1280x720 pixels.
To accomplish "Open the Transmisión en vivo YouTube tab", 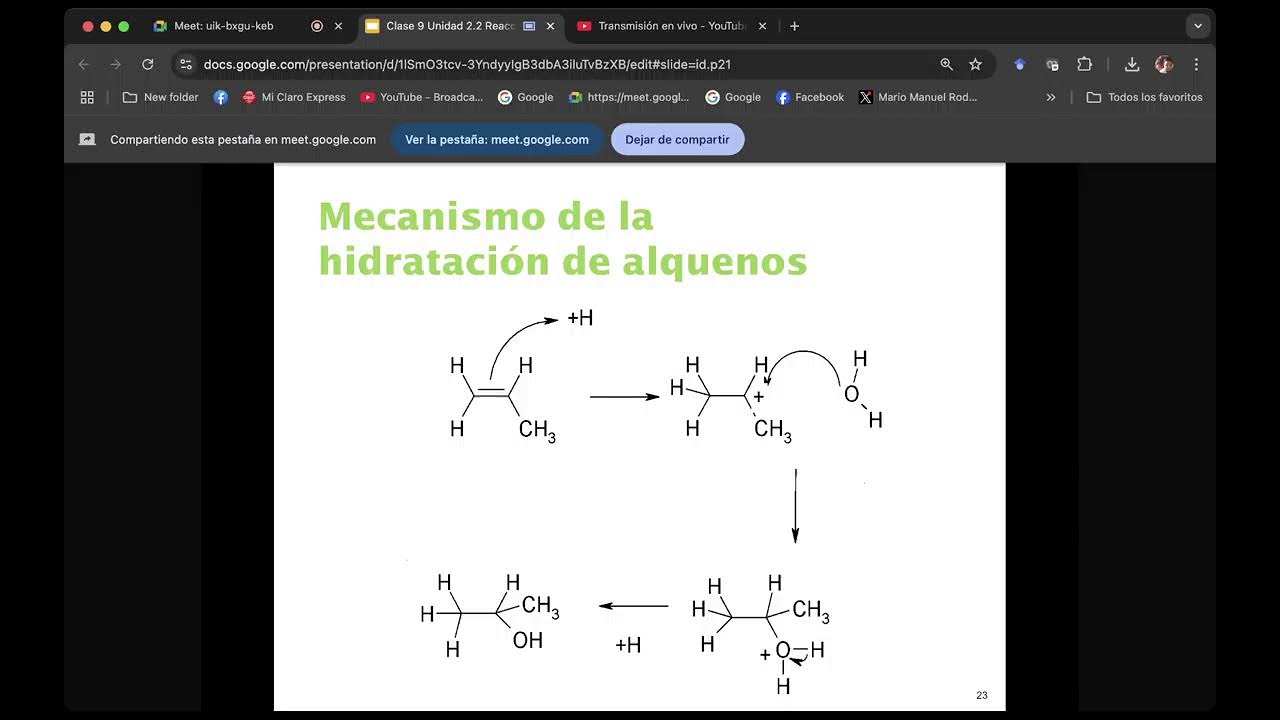I will pyautogui.click(x=672, y=26).
